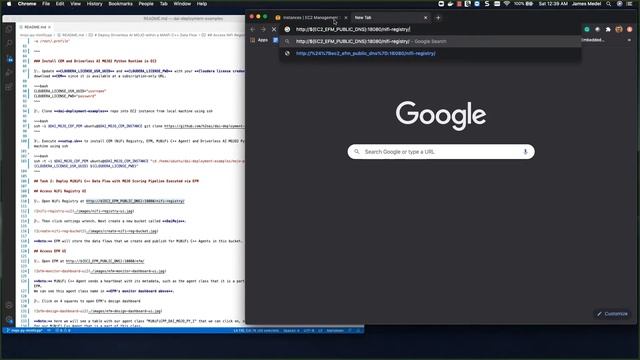Open the Extensions icon in VS Code activity bar

(9, 87)
